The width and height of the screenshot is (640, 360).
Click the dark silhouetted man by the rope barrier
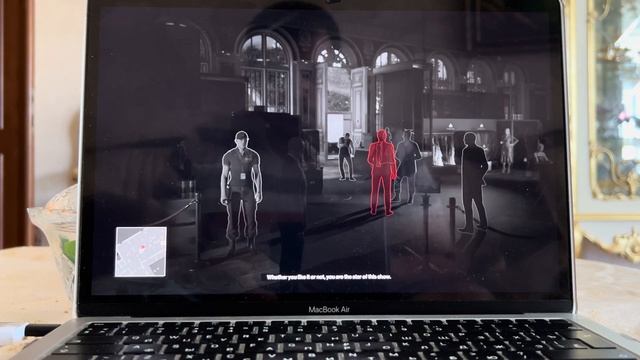[x=473, y=182]
